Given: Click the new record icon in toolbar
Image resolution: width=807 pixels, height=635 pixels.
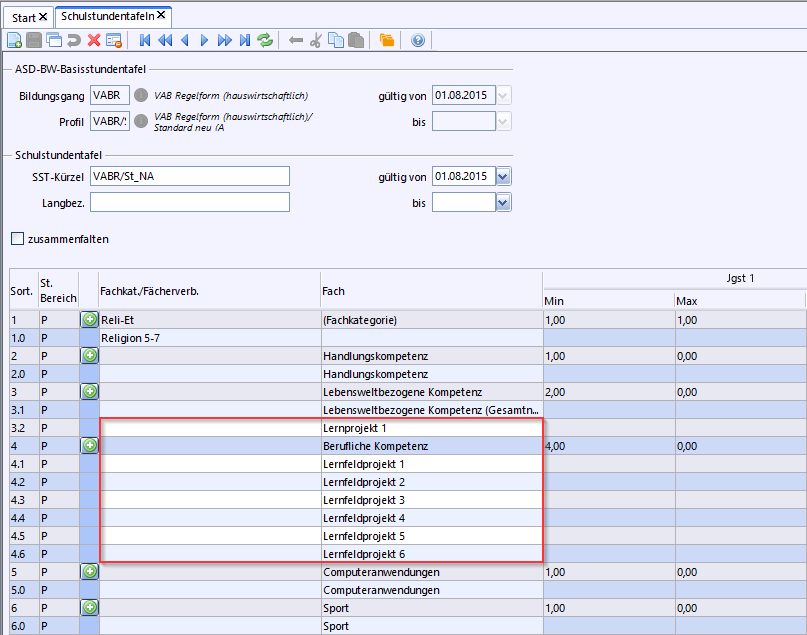Looking at the screenshot, I should (14, 40).
